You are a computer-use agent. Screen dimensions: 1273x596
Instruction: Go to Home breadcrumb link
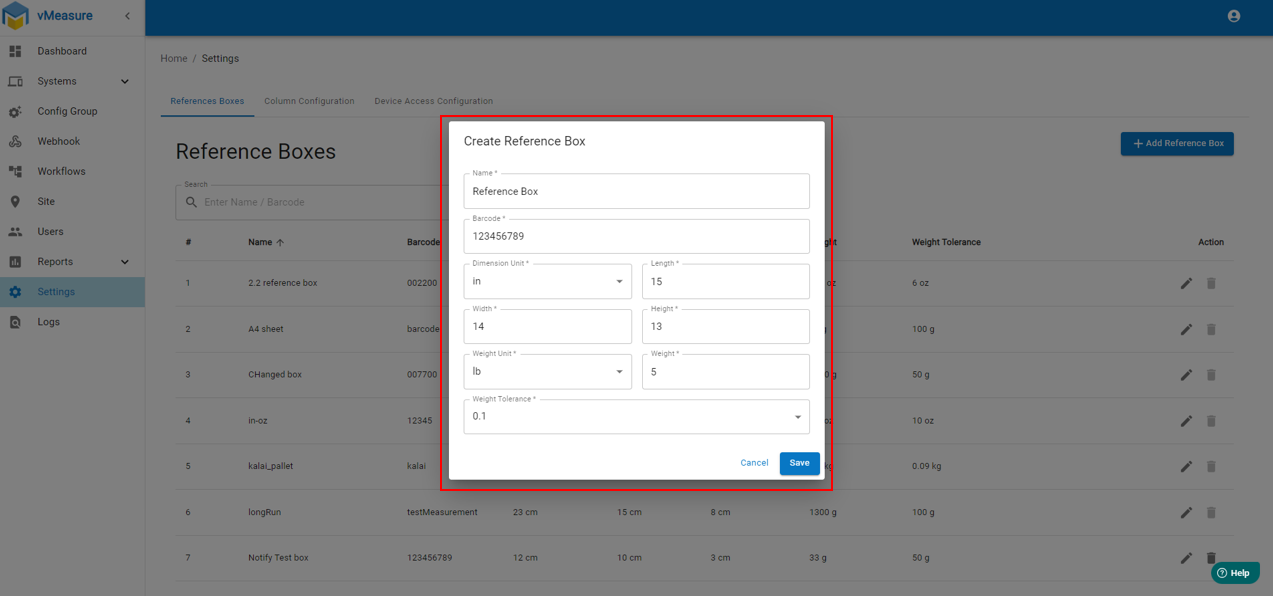174,58
